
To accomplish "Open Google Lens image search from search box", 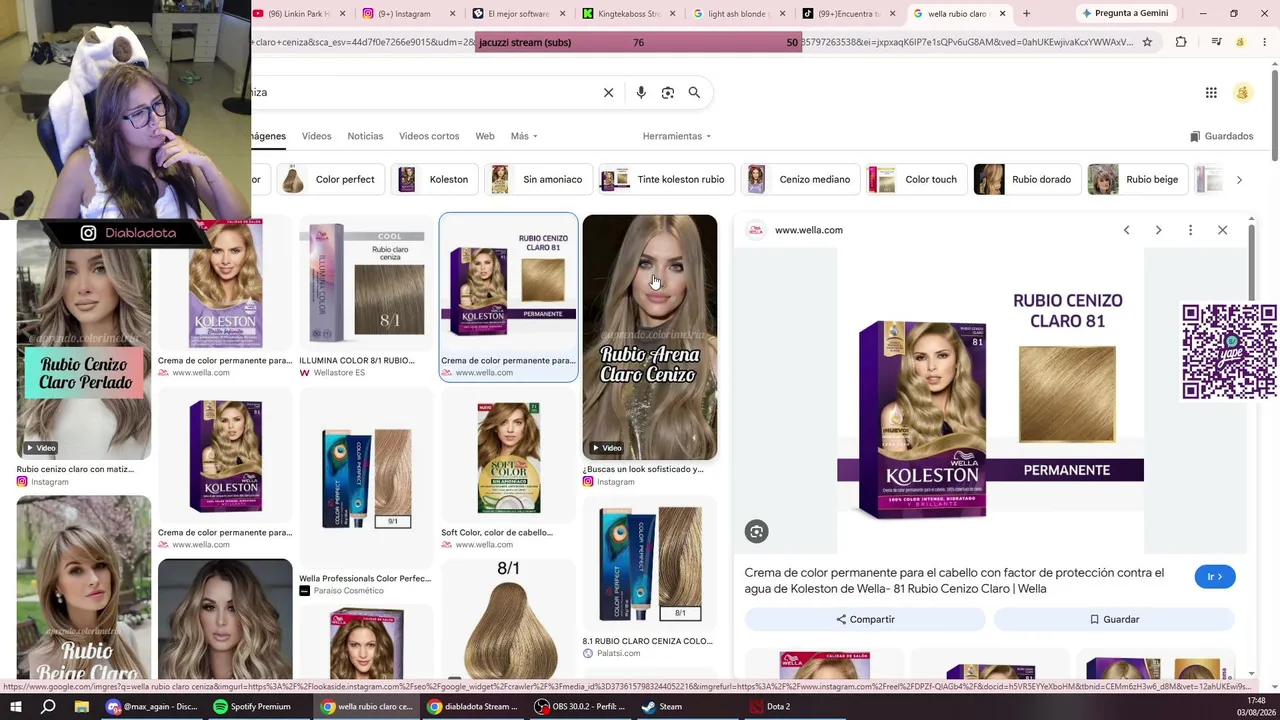I will point(668,93).
